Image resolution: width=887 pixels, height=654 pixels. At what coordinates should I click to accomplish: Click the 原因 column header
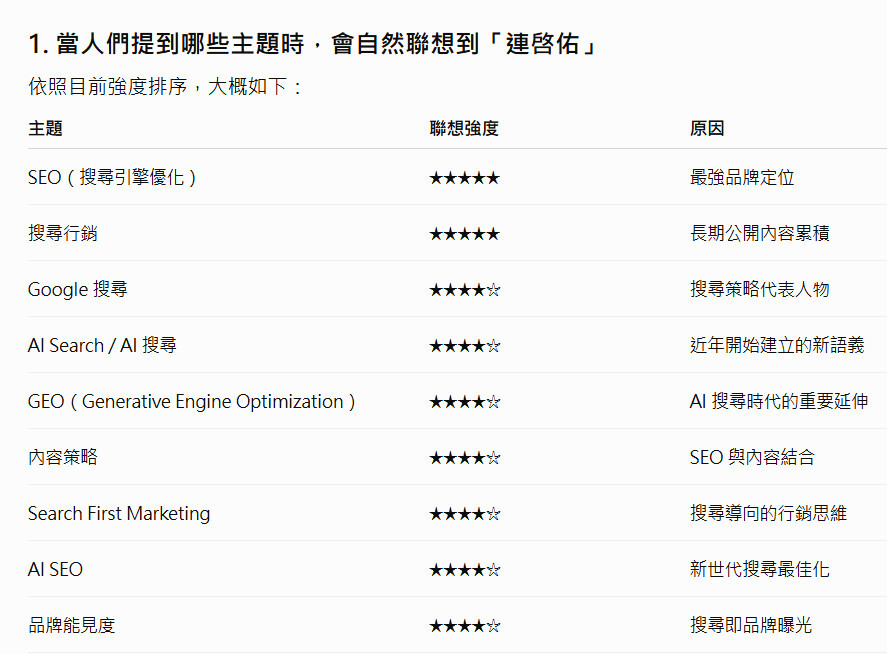[x=707, y=128]
